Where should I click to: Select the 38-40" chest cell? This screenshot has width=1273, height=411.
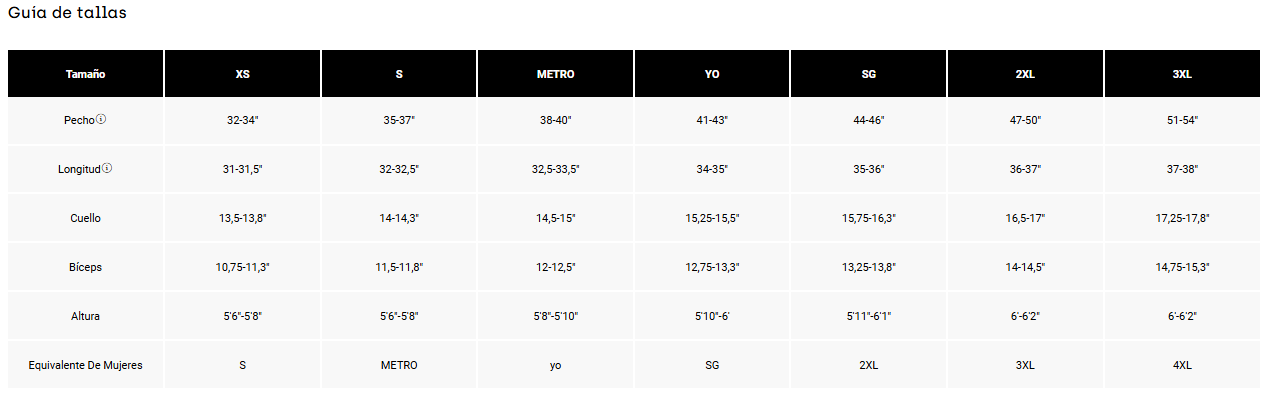click(556, 120)
